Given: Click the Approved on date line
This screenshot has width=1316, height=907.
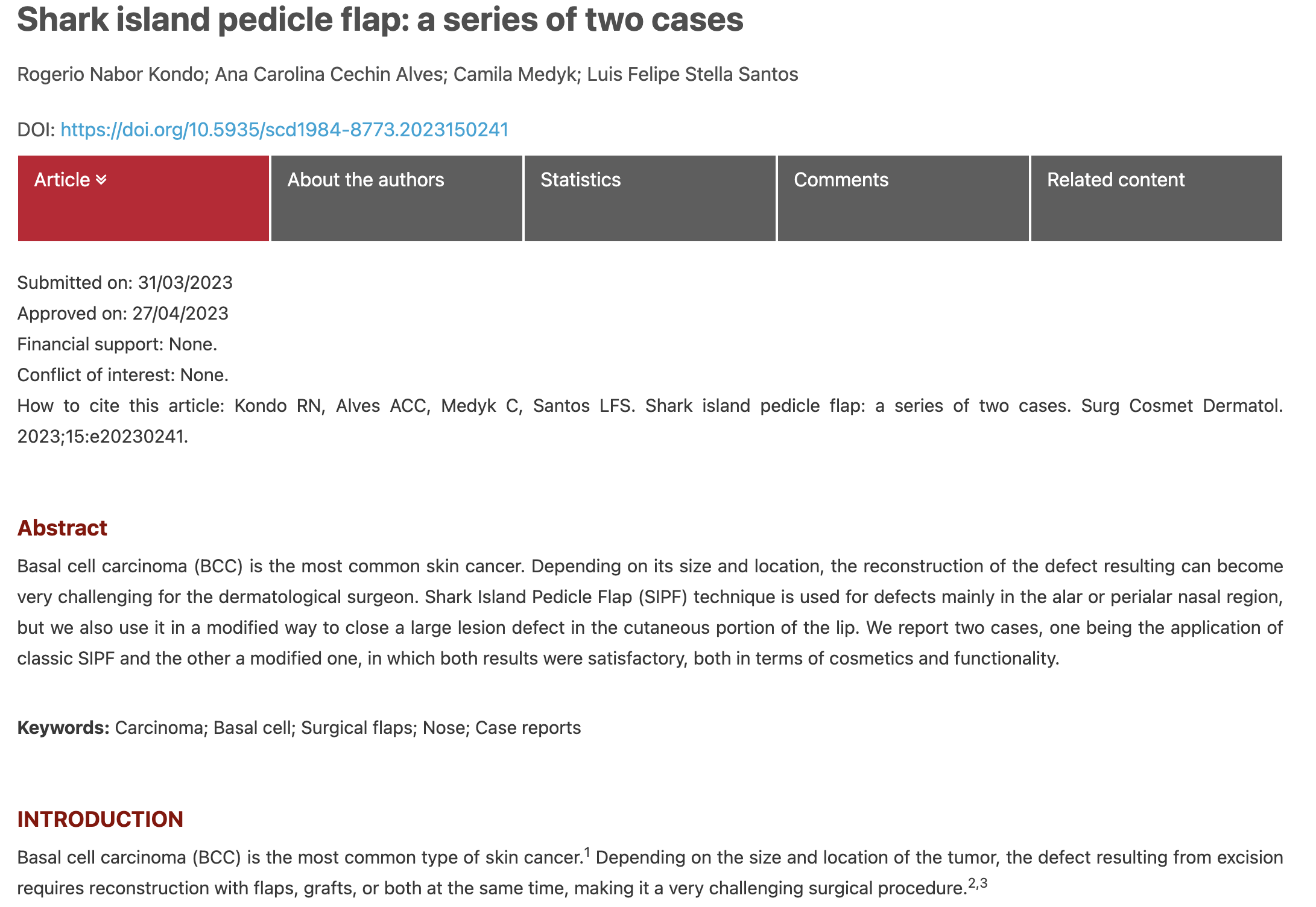Looking at the screenshot, I should click(123, 313).
